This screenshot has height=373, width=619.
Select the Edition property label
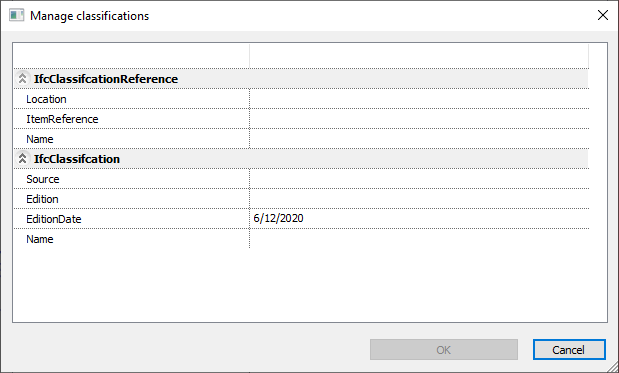coord(42,199)
